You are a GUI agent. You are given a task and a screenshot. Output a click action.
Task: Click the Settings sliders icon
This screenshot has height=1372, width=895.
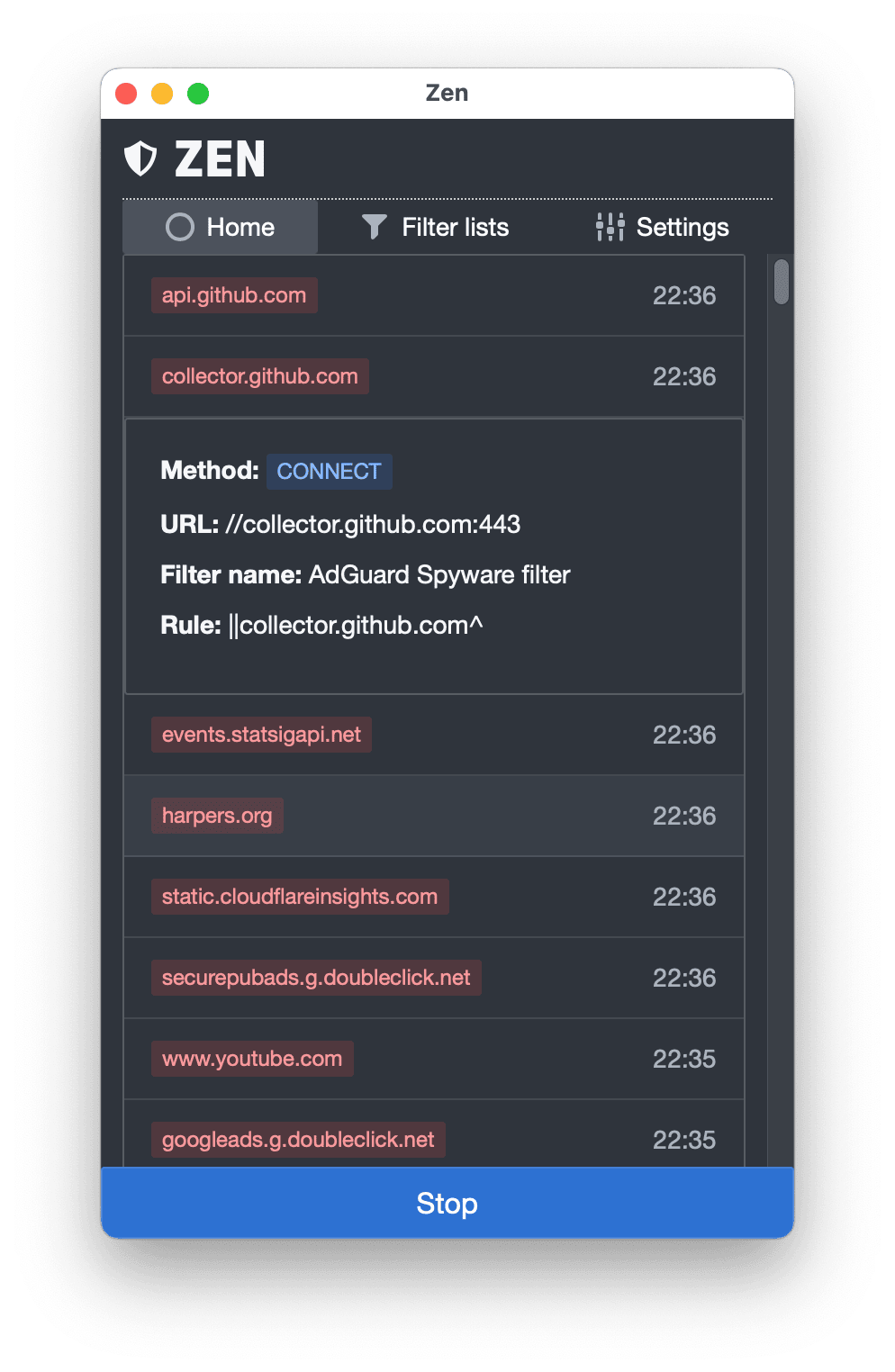[x=610, y=227]
